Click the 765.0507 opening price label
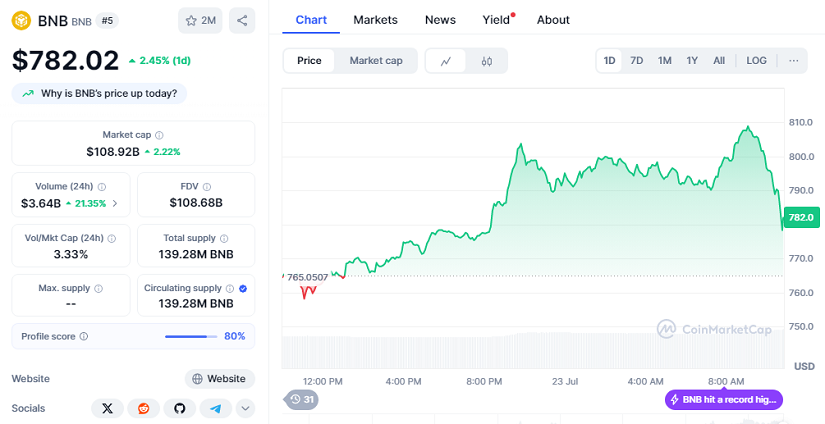Image resolution: width=825 pixels, height=424 pixels. [307, 277]
